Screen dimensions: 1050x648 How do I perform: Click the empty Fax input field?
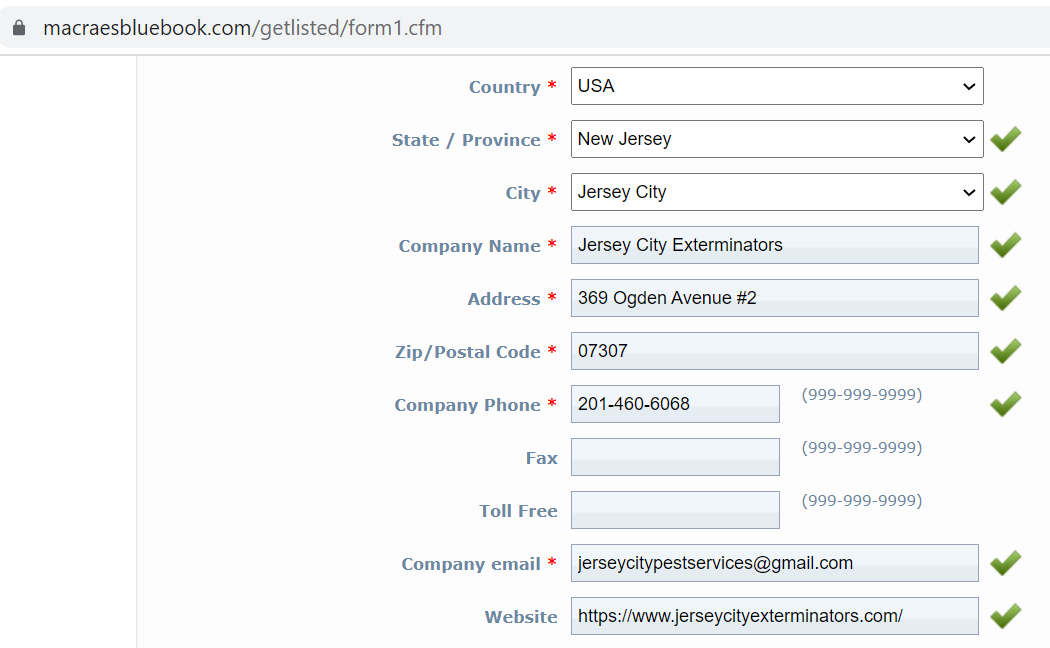click(x=675, y=457)
